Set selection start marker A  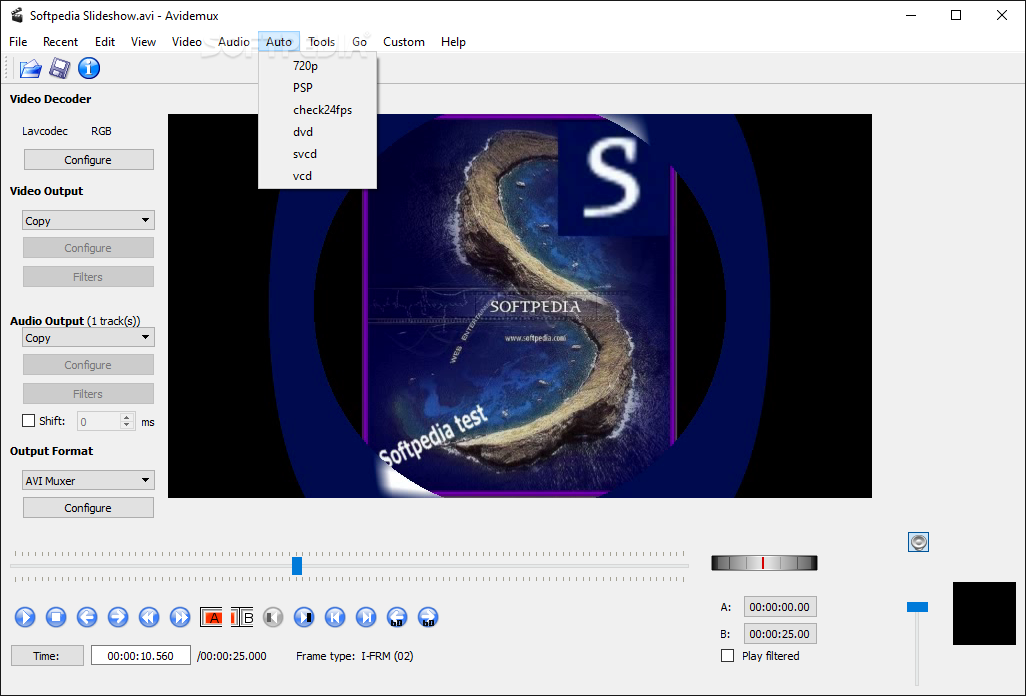[211, 617]
